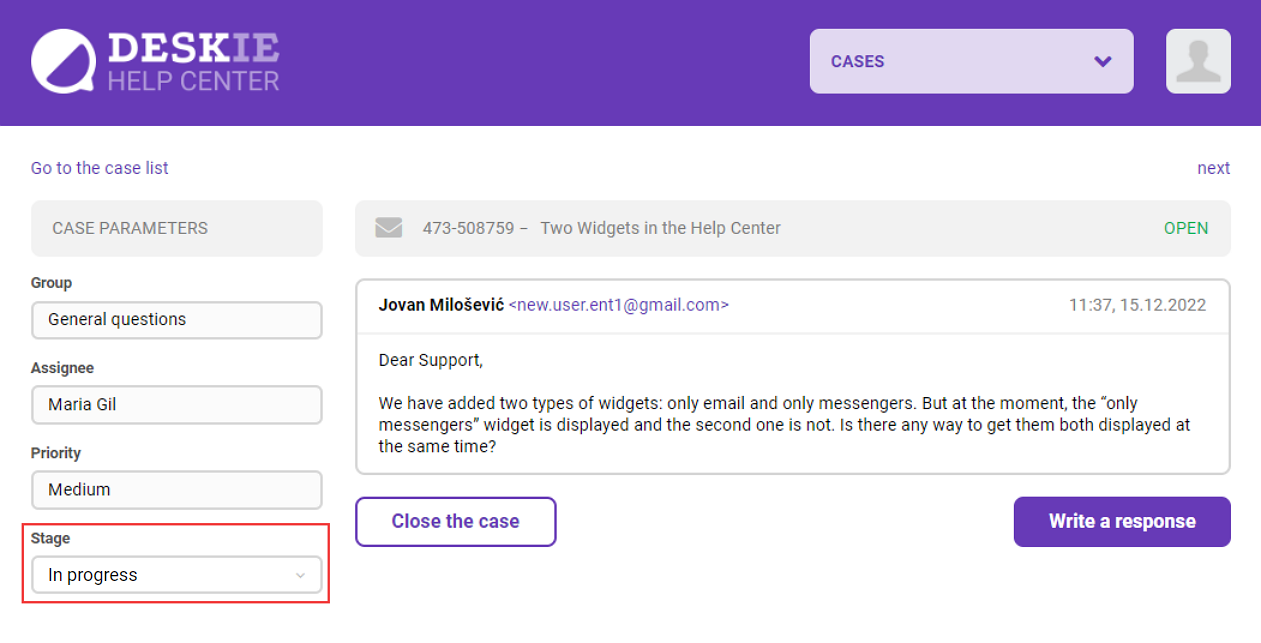Click the Deskie speech bubble logo icon
Screen dimensions: 1261x643
click(63, 61)
